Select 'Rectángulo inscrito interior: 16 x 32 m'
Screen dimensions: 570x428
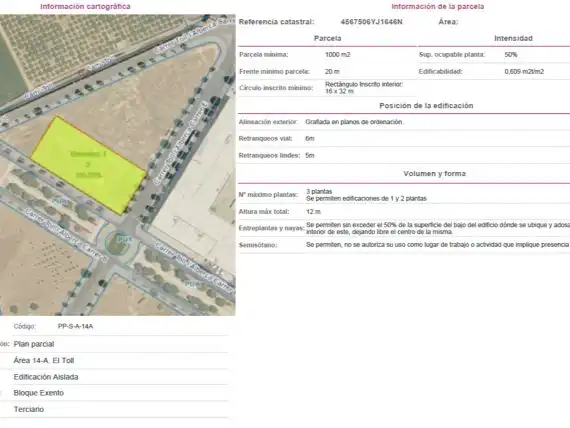click(364, 88)
